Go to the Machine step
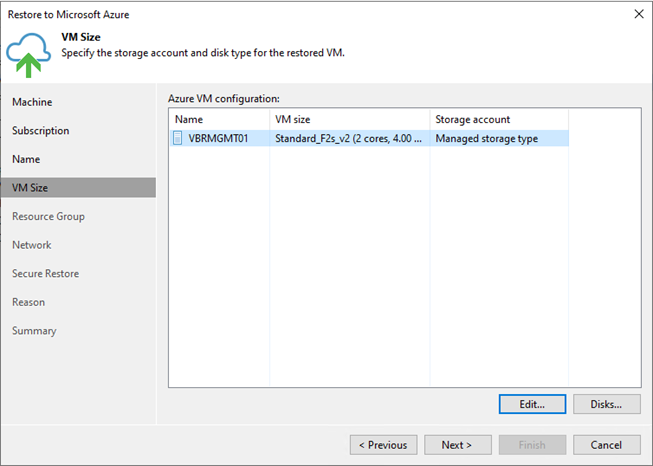 point(32,102)
